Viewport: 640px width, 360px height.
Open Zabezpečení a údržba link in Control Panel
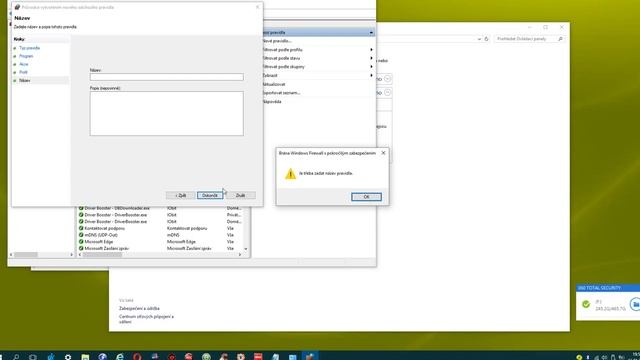[x=139, y=309]
